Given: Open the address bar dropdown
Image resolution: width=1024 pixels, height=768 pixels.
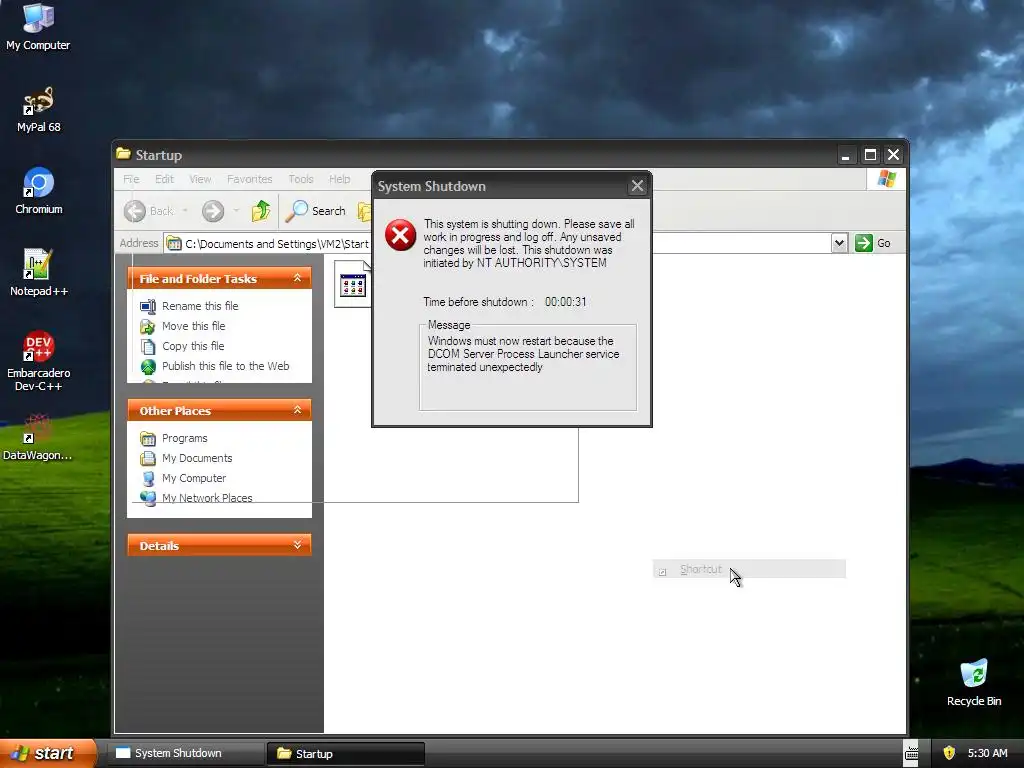Looking at the screenshot, I should (839, 243).
